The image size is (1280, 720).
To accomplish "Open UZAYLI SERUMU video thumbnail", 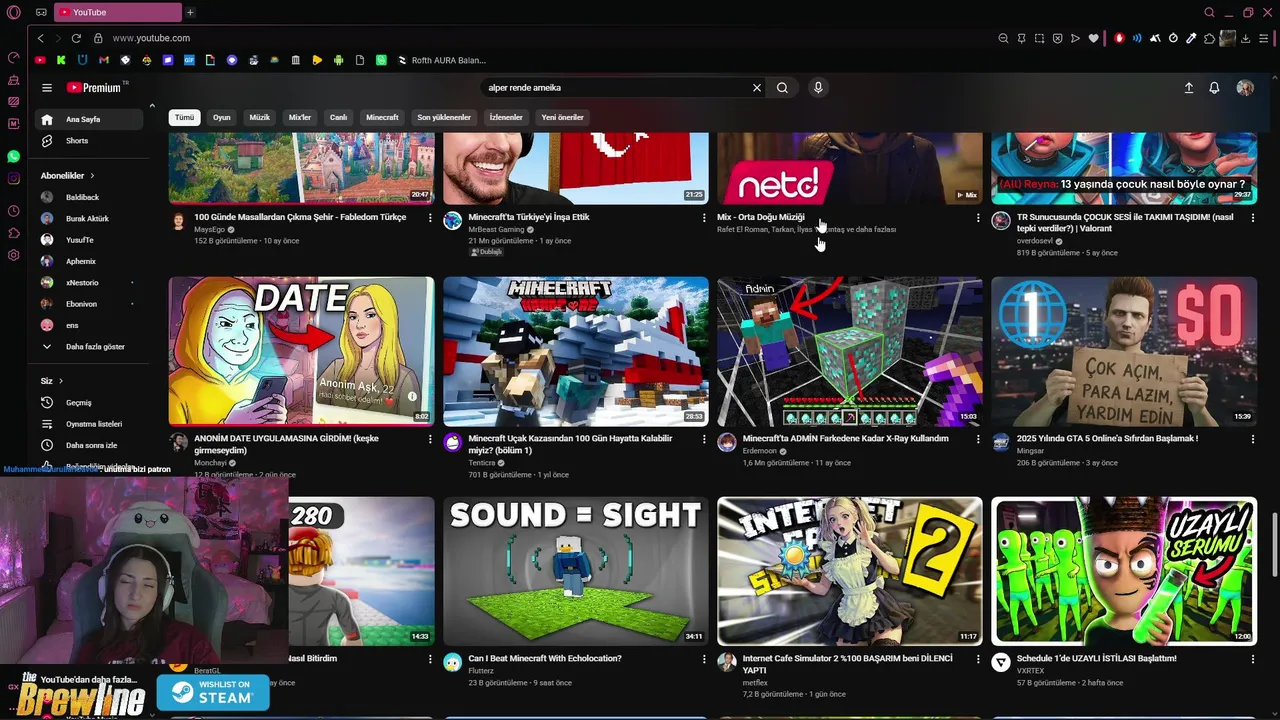I will [1124, 571].
